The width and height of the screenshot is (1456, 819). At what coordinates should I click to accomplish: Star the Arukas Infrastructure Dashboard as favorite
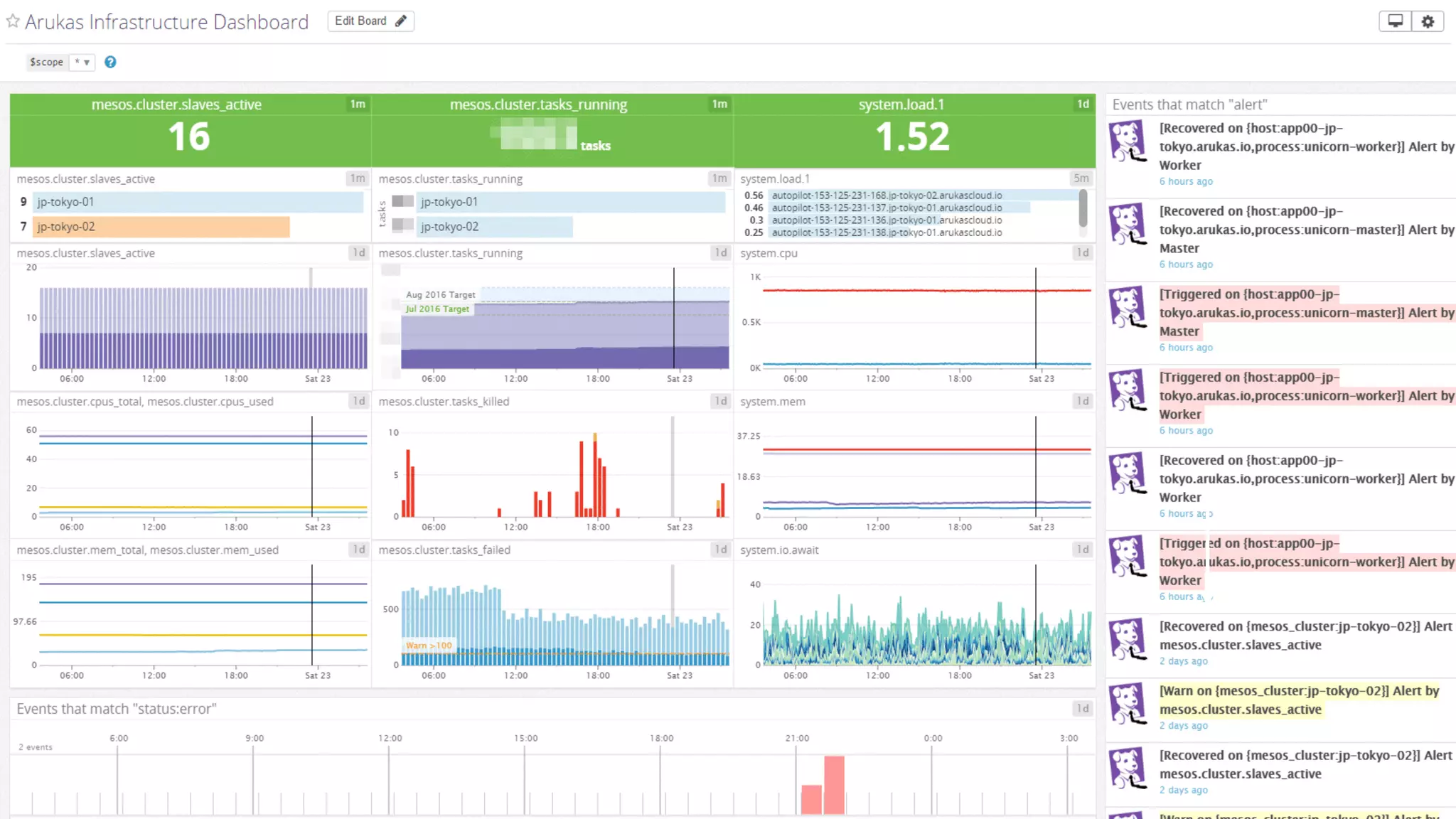pos(13,21)
